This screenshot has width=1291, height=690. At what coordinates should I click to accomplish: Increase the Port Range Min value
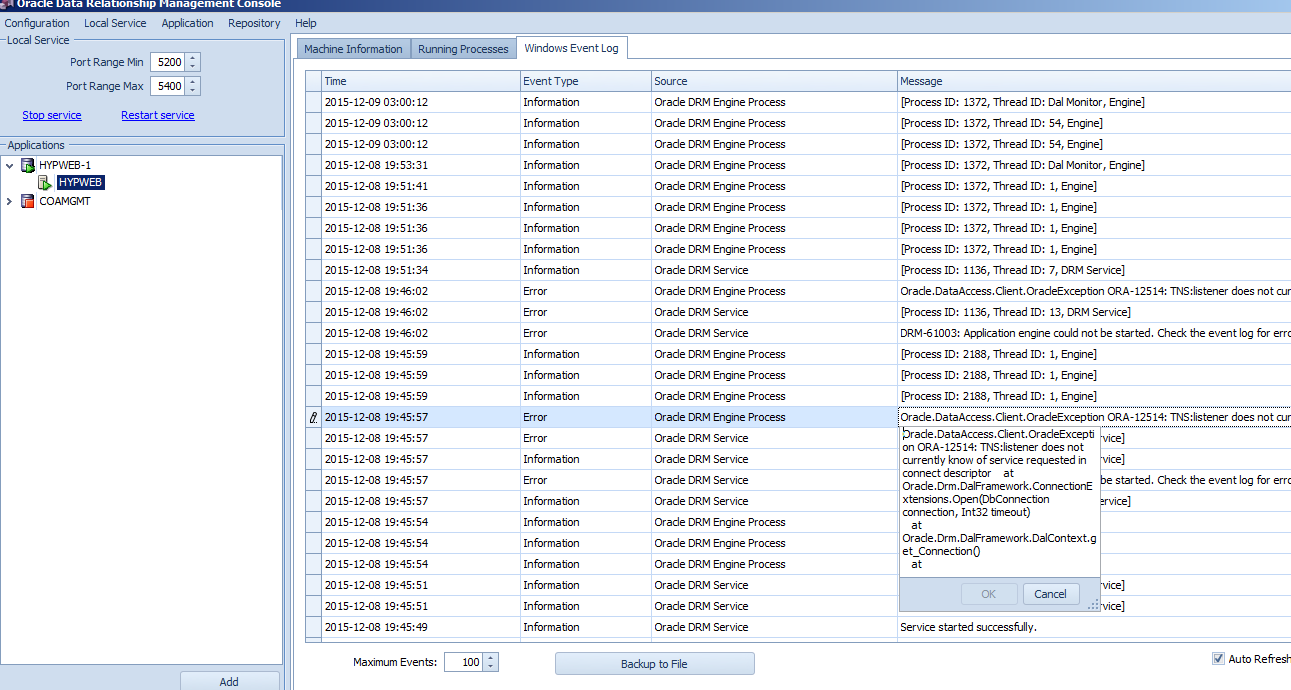click(x=193, y=57)
